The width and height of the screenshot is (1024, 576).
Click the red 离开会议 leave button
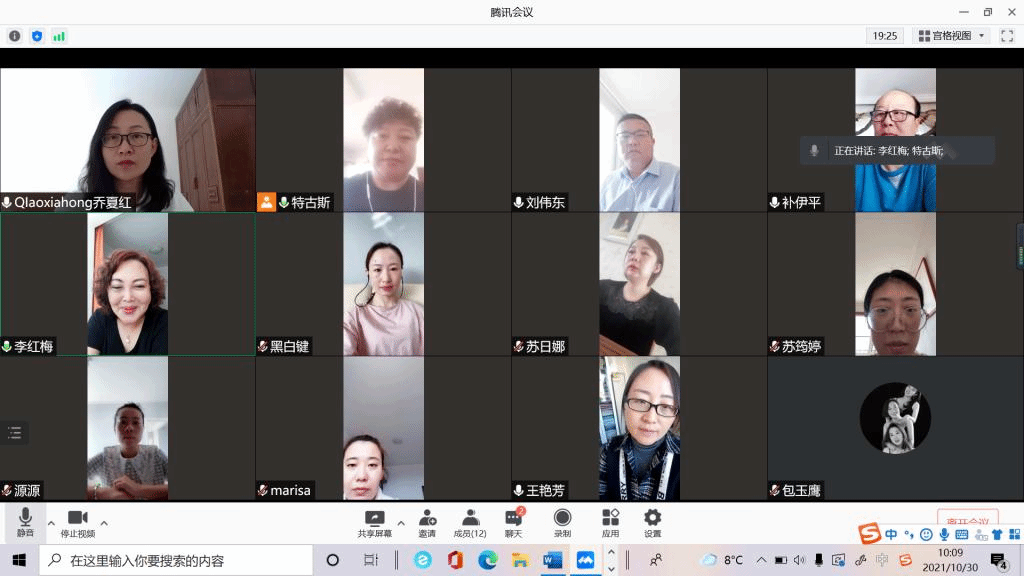[x=967, y=520]
